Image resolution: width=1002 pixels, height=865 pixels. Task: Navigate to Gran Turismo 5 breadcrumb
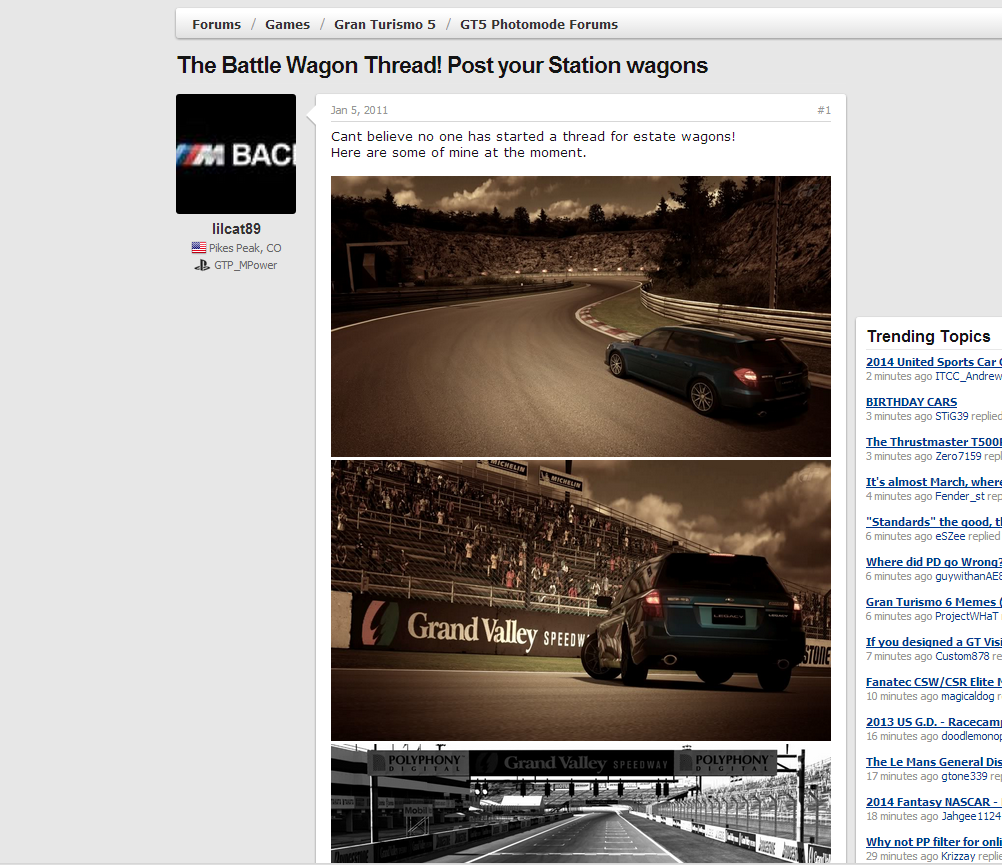point(385,24)
